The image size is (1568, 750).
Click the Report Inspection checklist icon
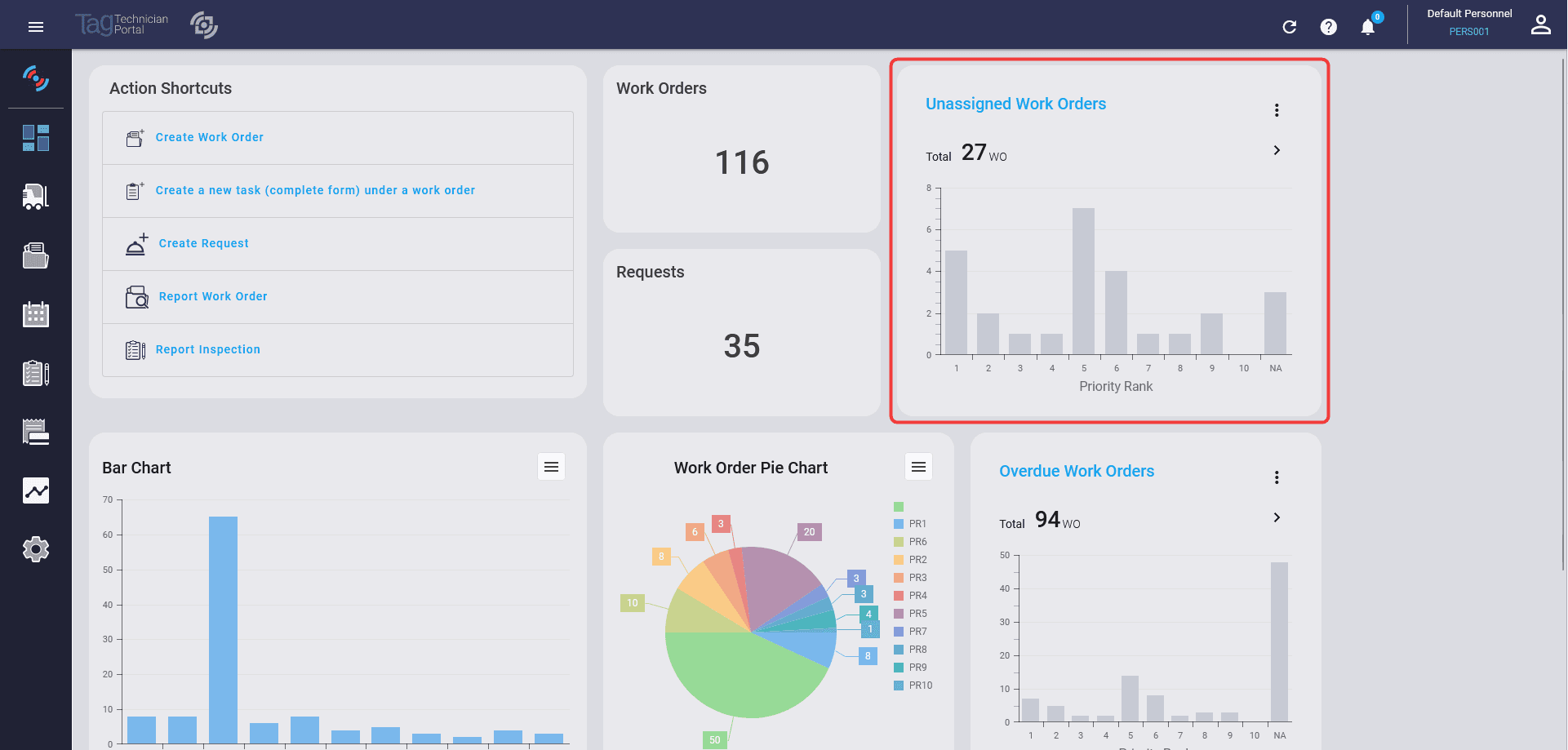[135, 350]
